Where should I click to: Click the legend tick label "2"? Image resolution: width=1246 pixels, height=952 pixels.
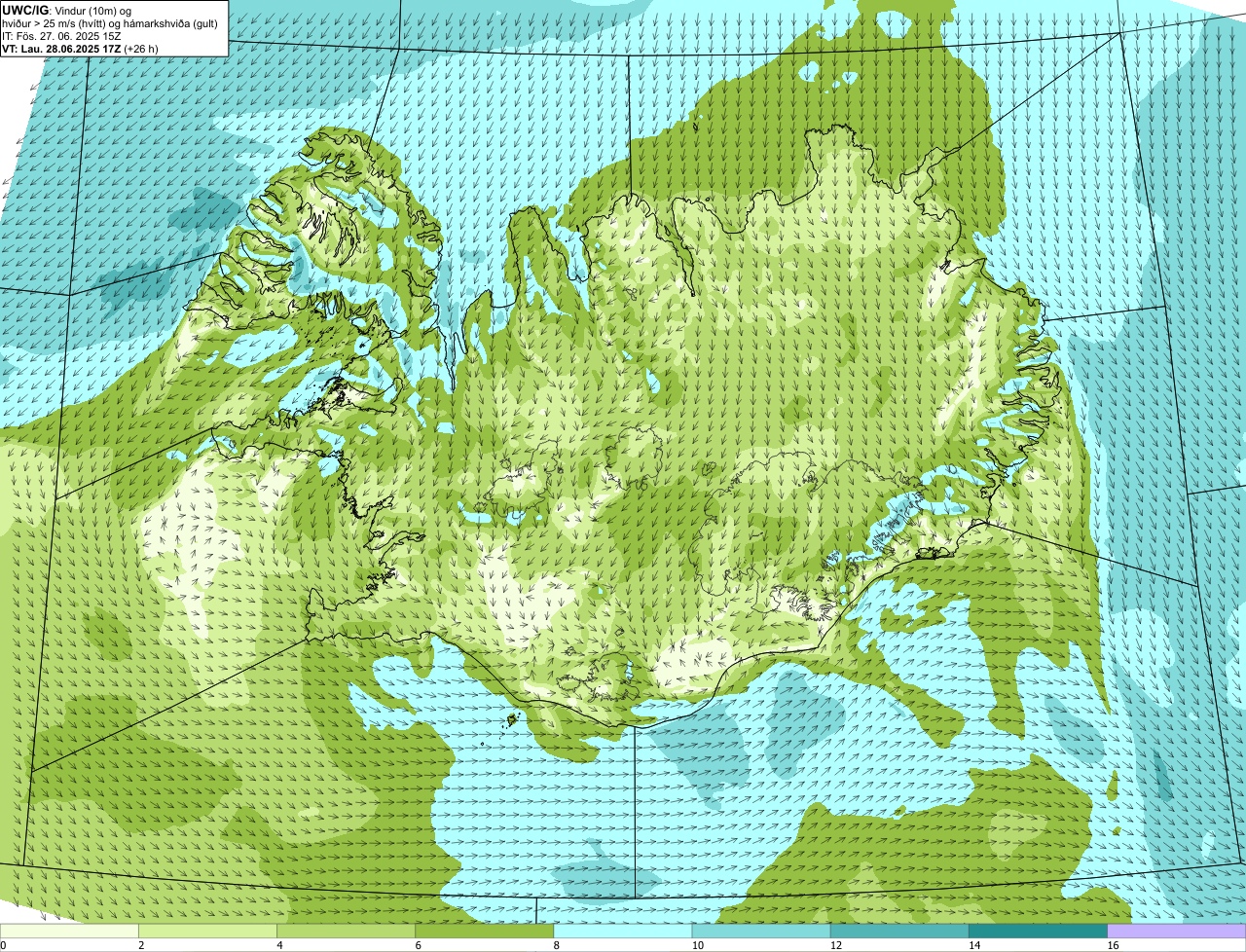pyautogui.click(x=142, y=945)
